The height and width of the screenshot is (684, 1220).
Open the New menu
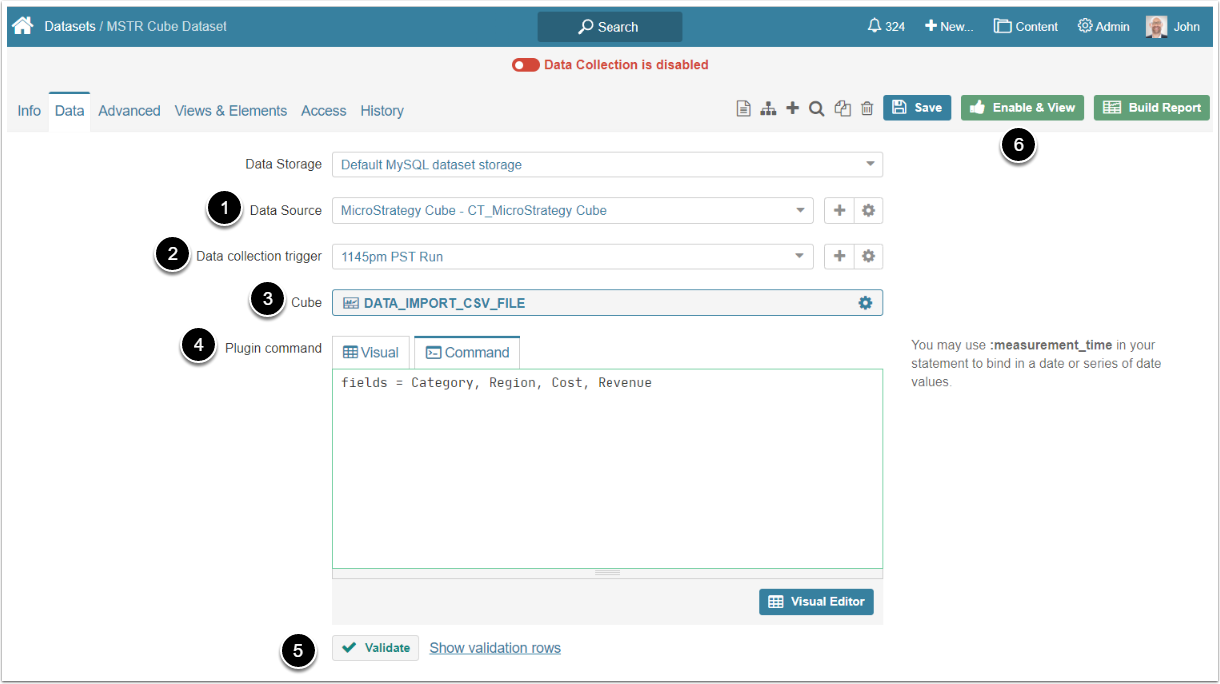(x=949, y=26)
